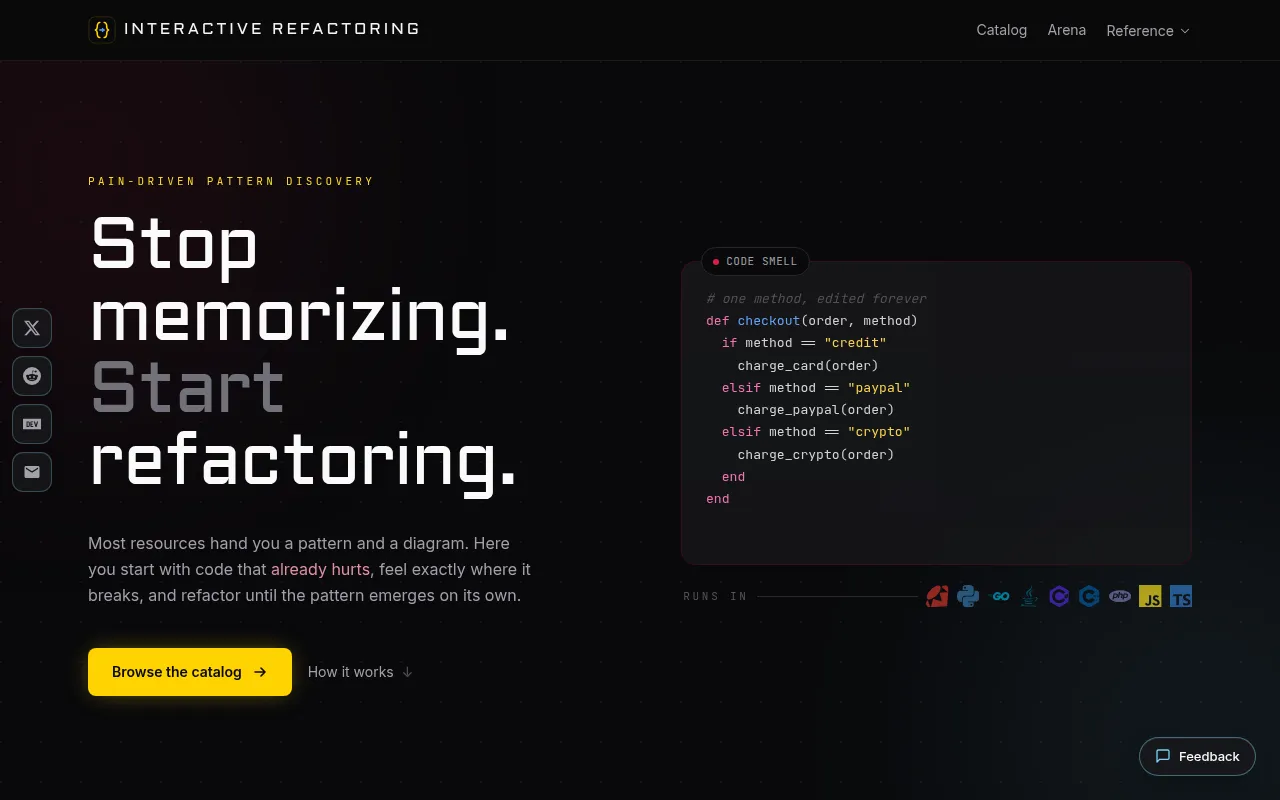Viewport: 1280px width, 800px height.
Task: Open the Feedback button
Action: 1197,756
